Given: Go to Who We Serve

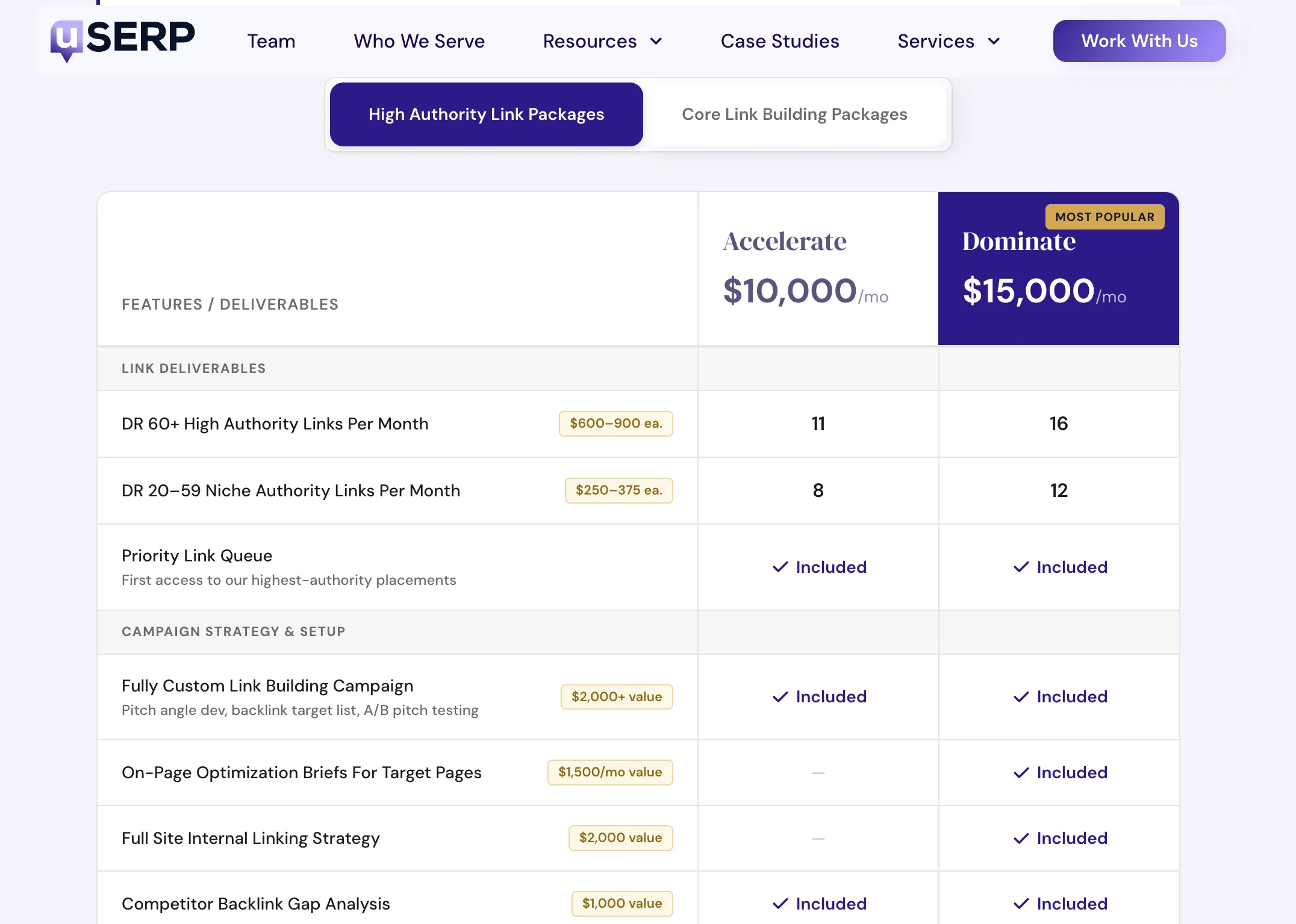Looking at the screenshot, I should [419, 41].
